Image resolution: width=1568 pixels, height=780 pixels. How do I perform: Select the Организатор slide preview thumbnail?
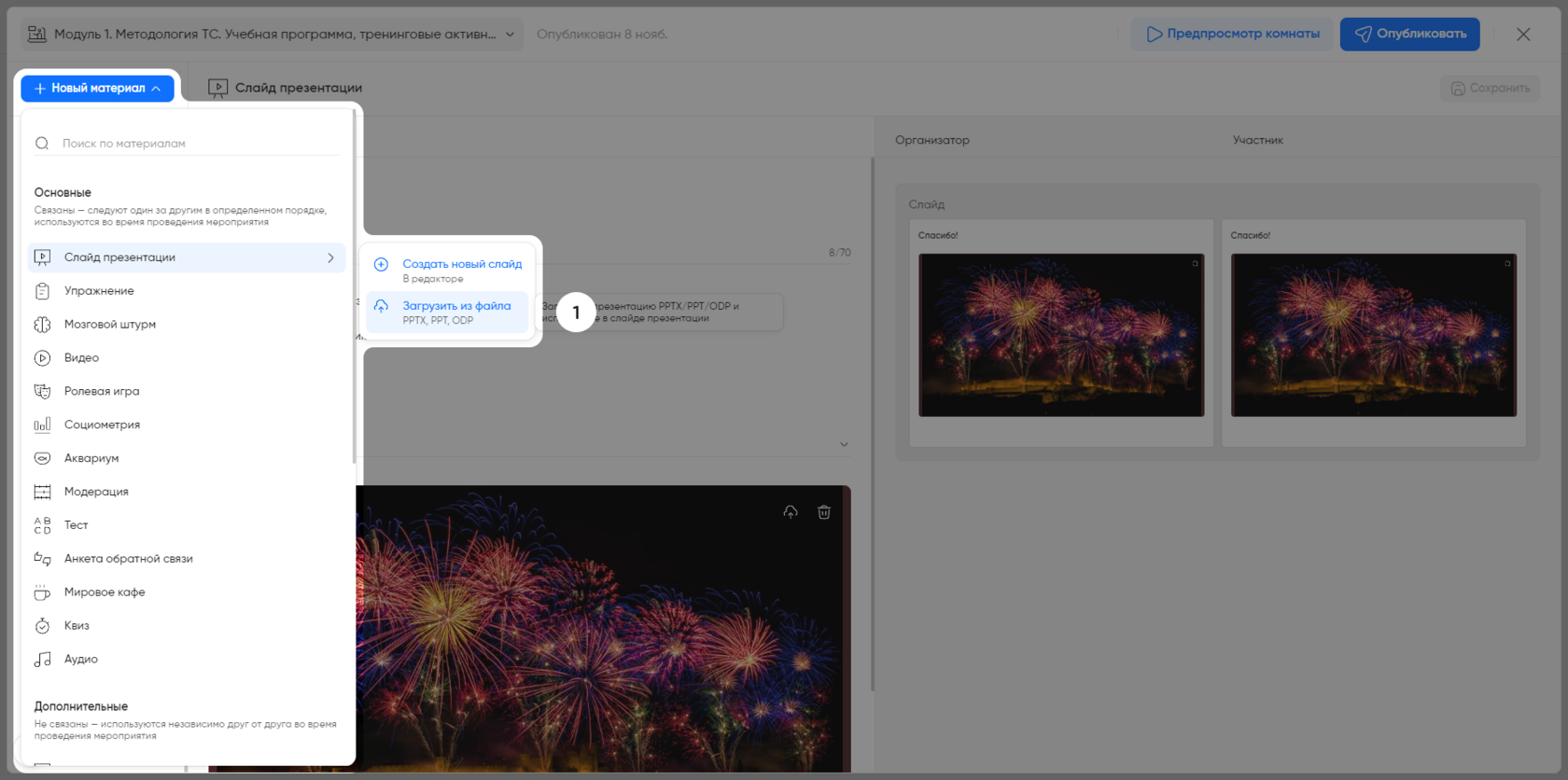pyautogui.click(x=1061, y=335)
